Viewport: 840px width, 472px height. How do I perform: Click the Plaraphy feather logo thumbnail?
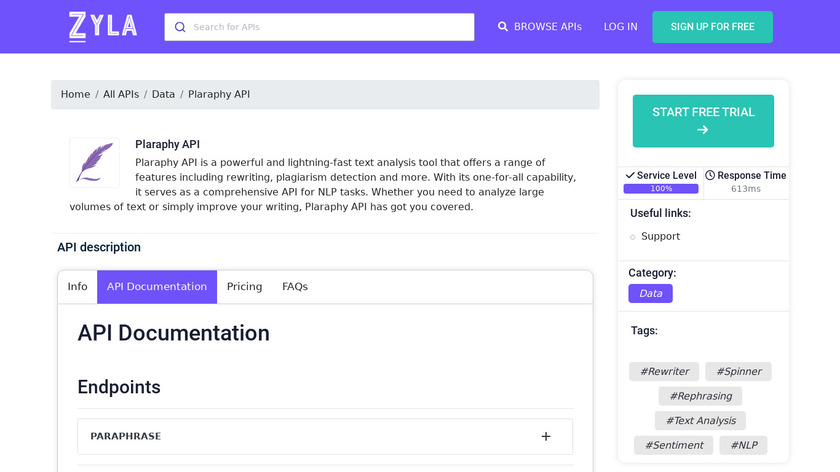point(94,163)
